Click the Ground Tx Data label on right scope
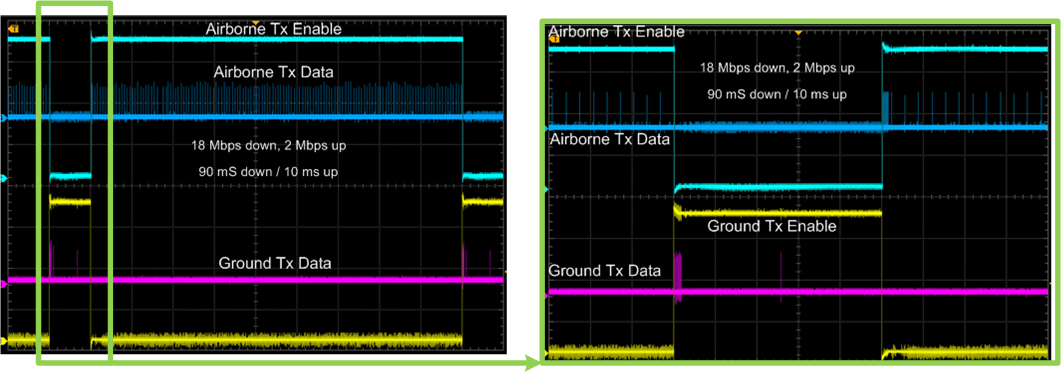 604,271
